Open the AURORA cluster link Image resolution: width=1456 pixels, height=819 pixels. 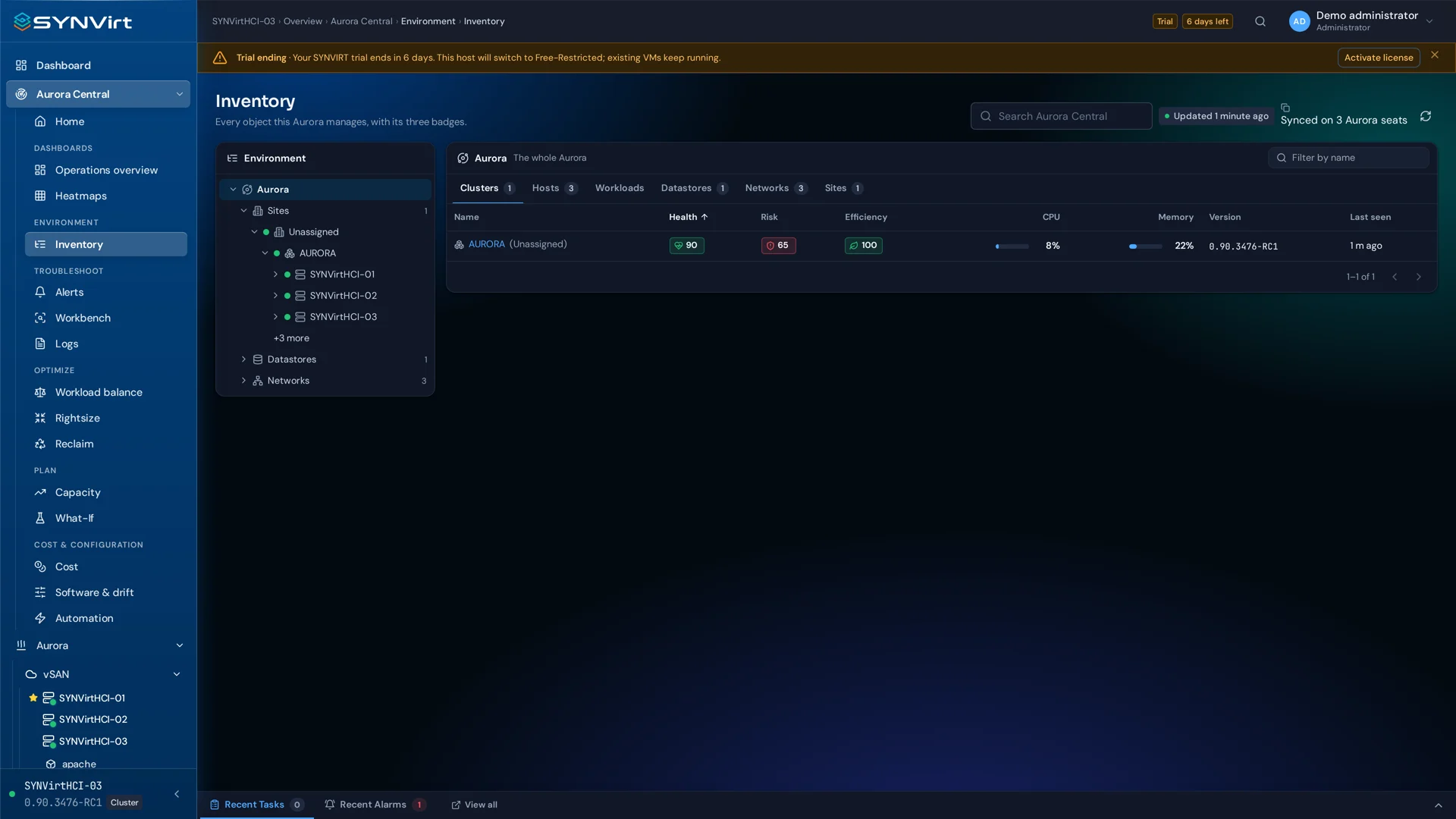click(486, 244)
